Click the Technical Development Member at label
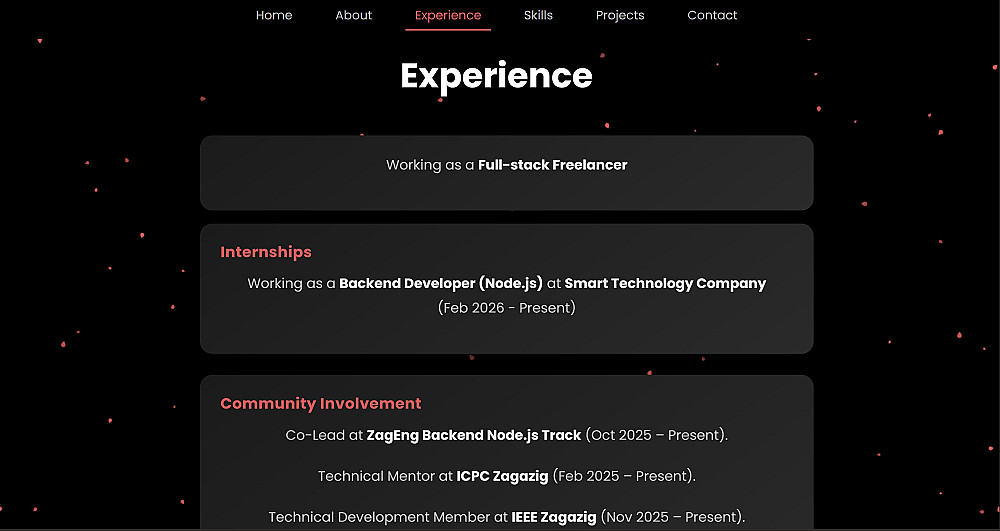The image size is (1000, 531). tap(388, 517)
